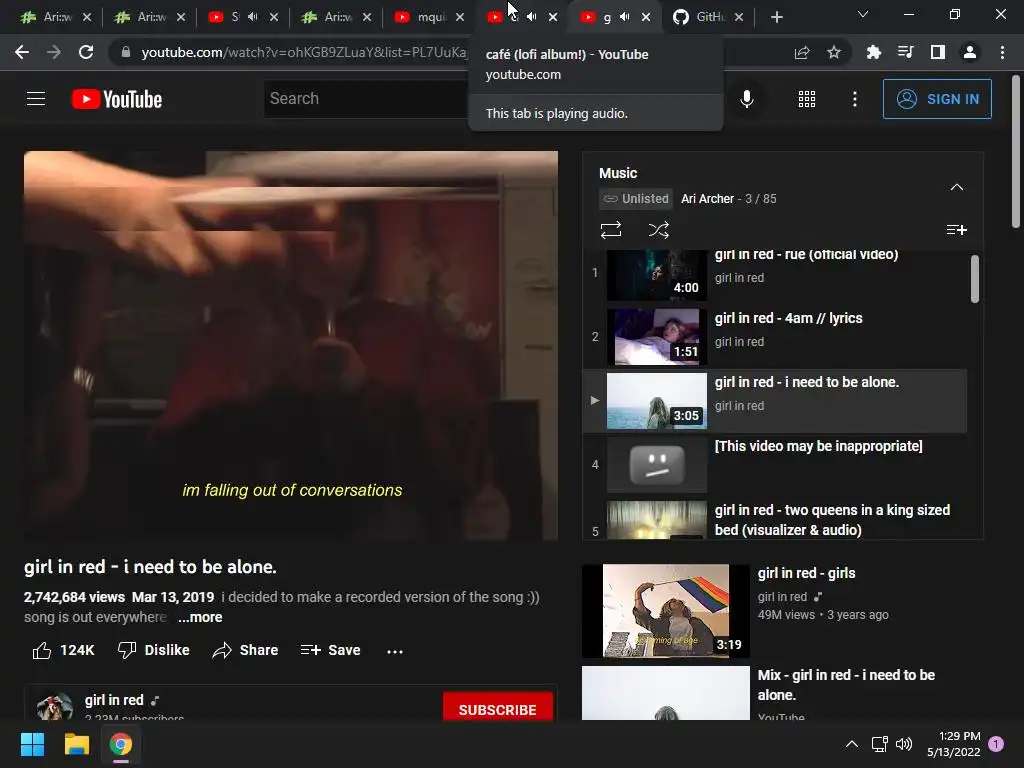Image resolution: width=1024 pixels, height=768 pixels.
Task: Click the Chrome taskbar icon
Action: tap(121, 744)
